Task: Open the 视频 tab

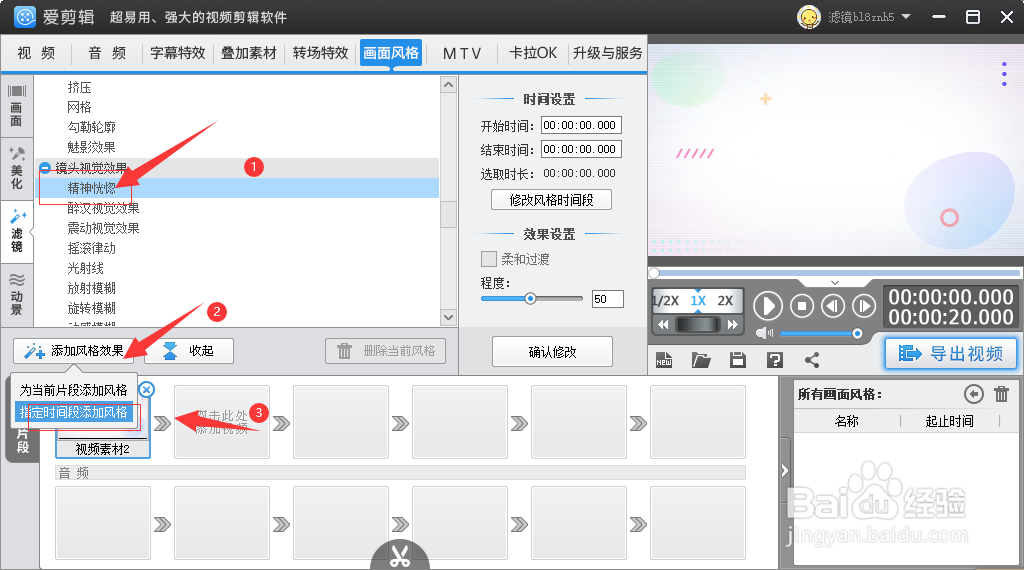Action: coord(36,53)
